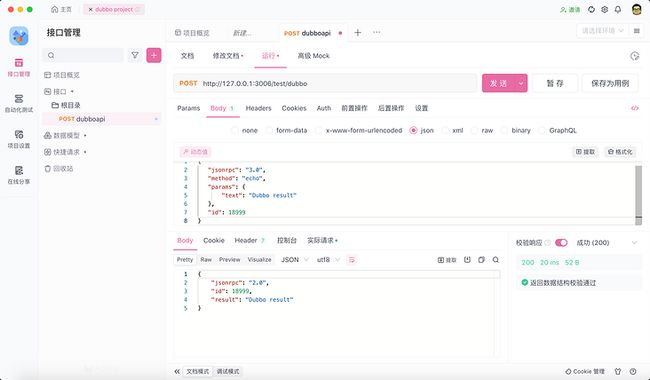The image size is (650, 380).
Task: Click the filter funnel icon
Action: click(135, 55)
